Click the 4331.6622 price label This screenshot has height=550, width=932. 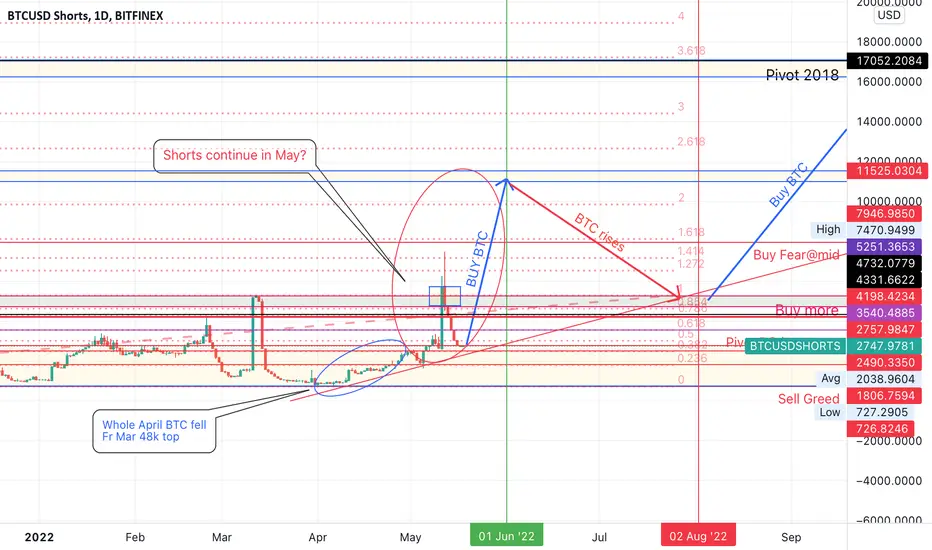coord(884,279)
